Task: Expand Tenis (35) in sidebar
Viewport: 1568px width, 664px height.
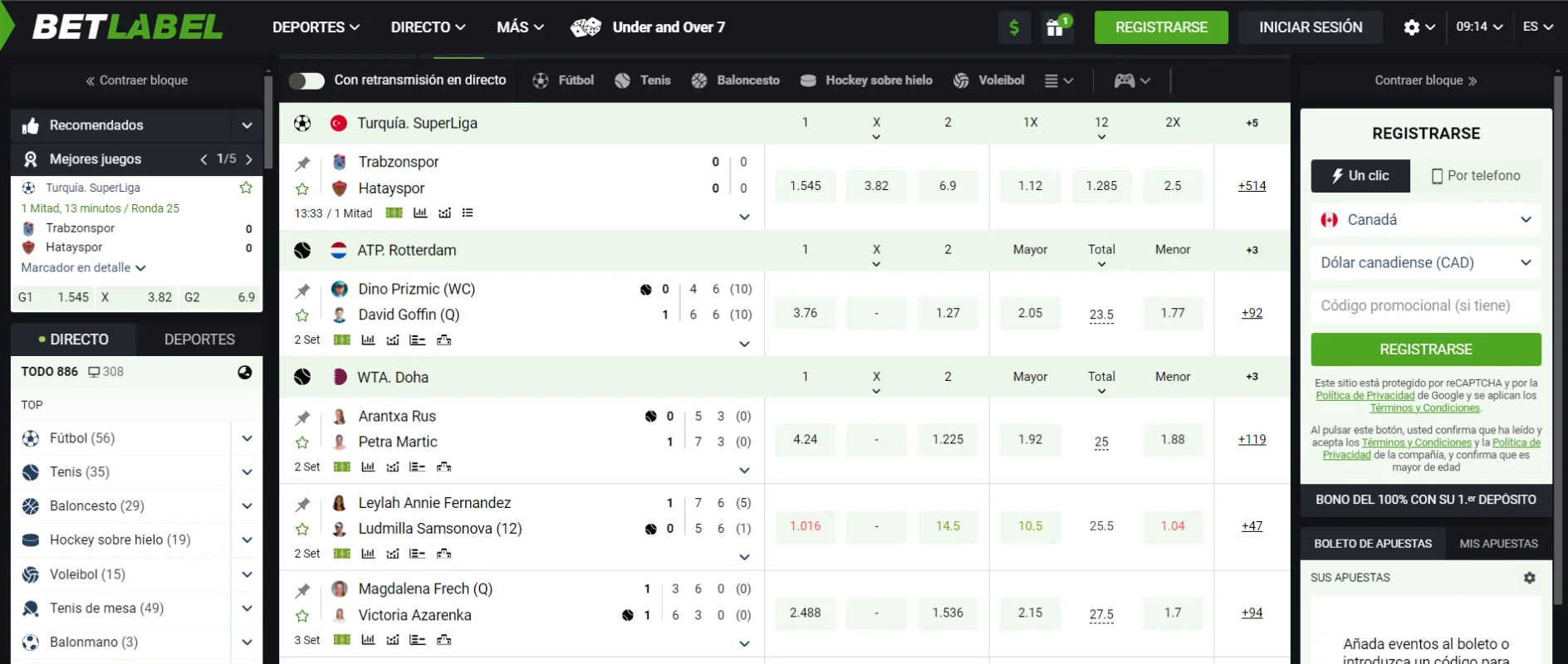Action: point(247,472)
